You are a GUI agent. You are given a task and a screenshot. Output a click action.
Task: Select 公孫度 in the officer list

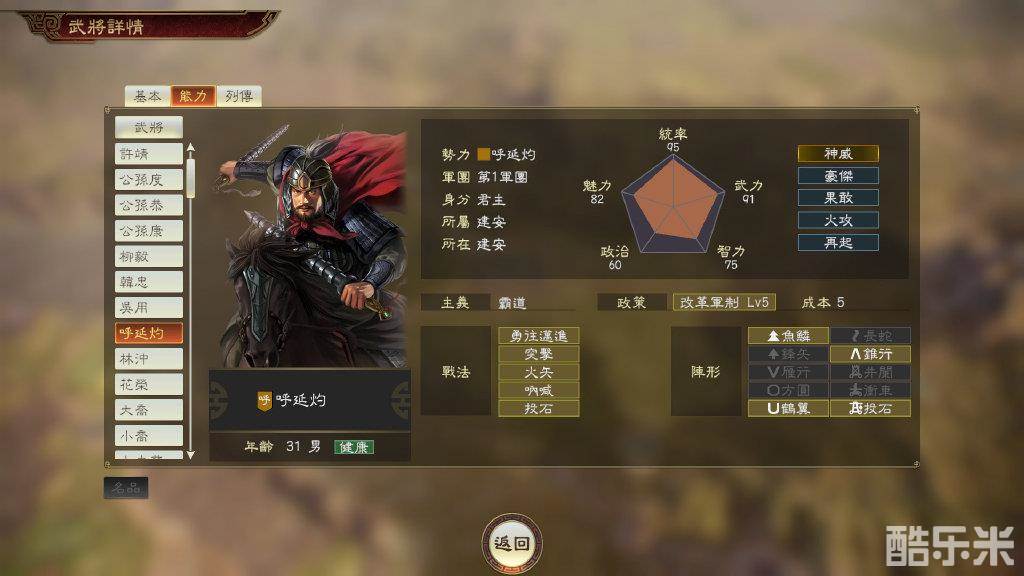point(149,180)
